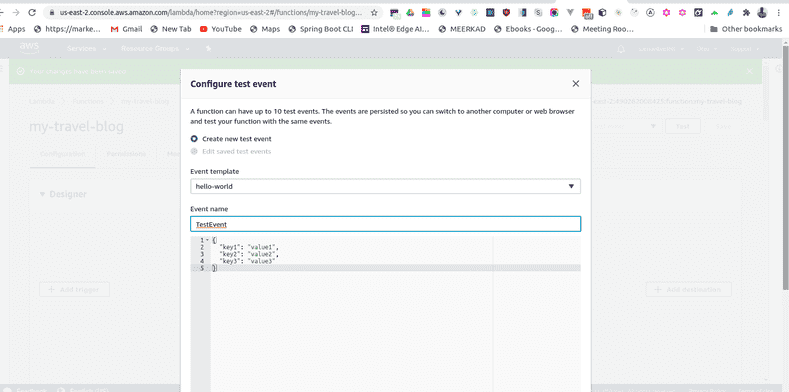Screen dimensions: 789x392
Task: Click the Event name input field
Action: (385, 224)
